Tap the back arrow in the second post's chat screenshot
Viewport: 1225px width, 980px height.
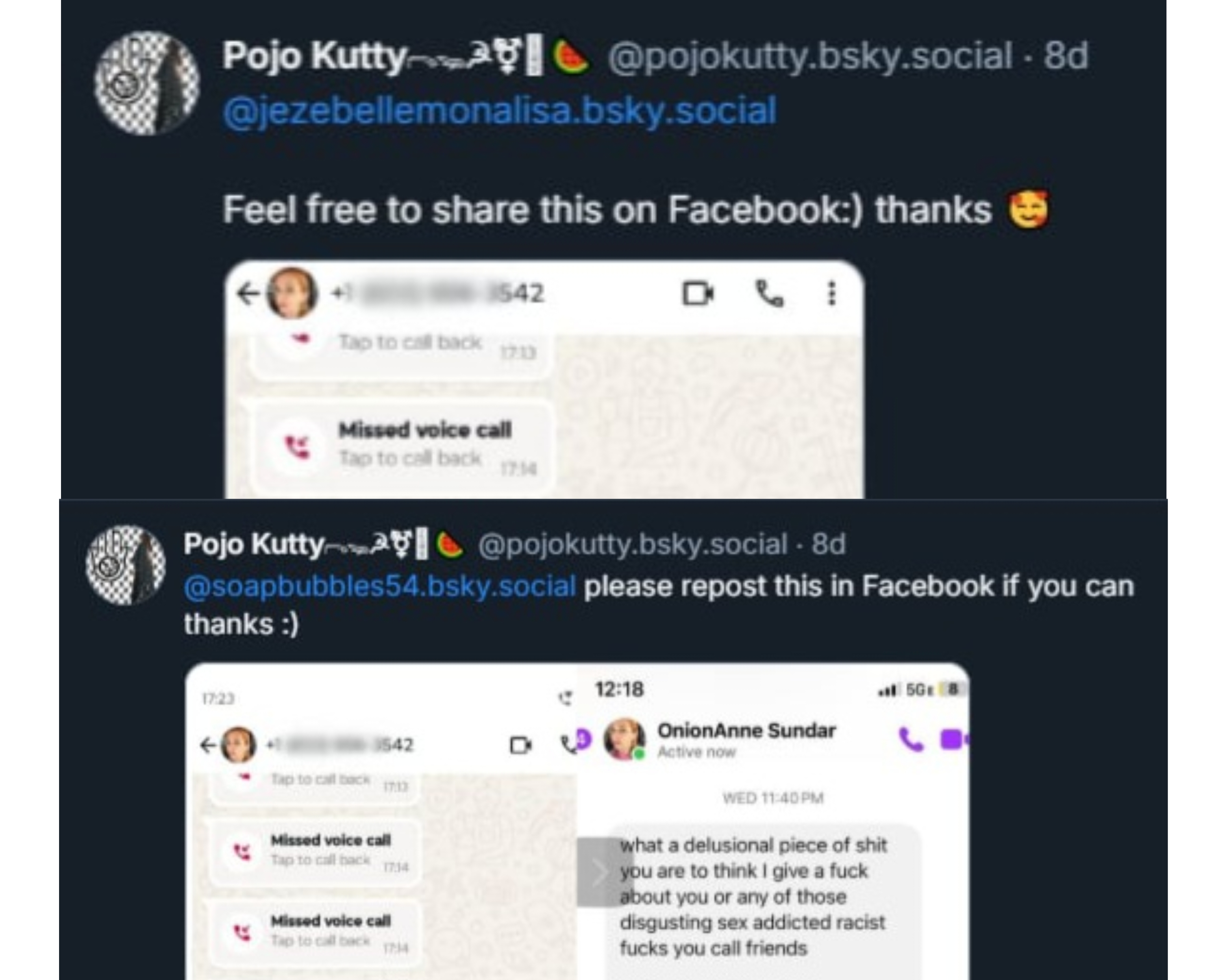[x=208, y=745]
